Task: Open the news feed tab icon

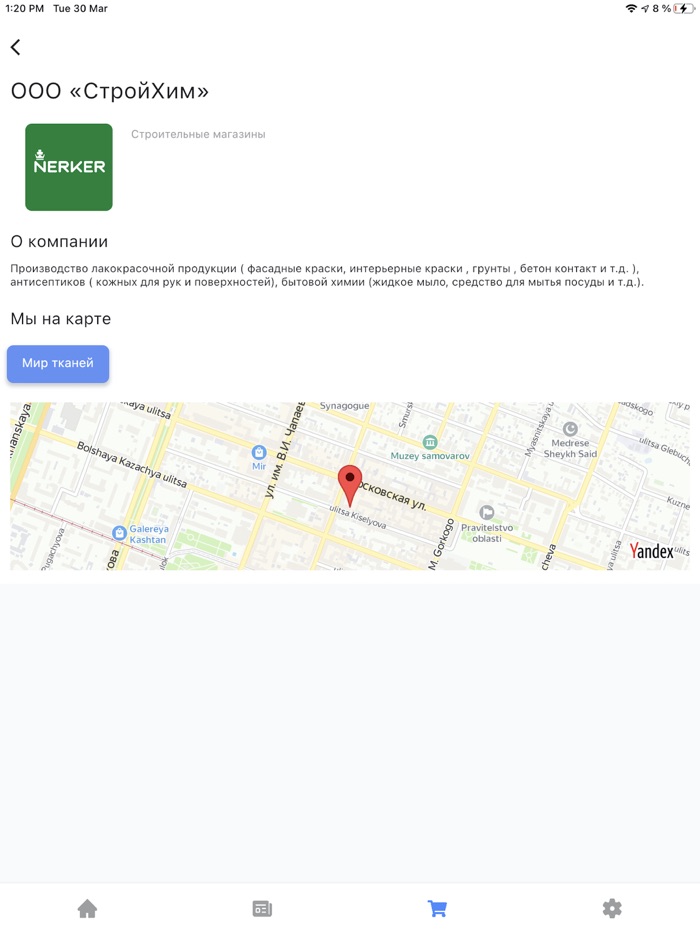Action: click(x=262, y=908)
